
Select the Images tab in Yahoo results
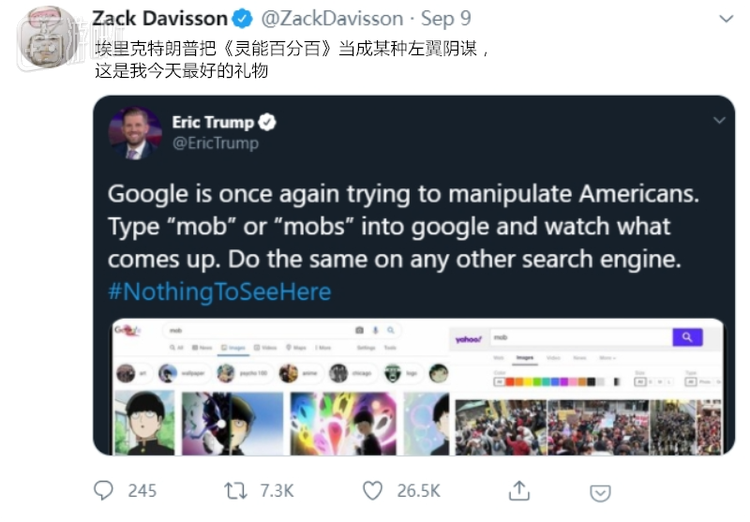525,358
